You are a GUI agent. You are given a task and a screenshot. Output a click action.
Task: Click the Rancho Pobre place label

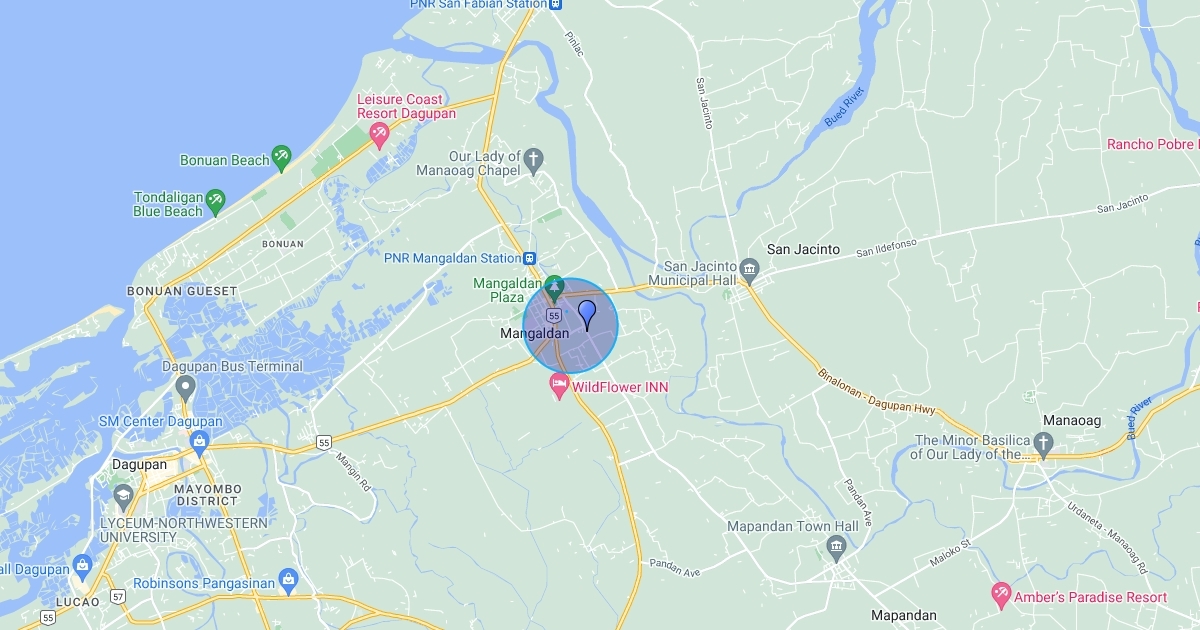[x=1152, y=145]
